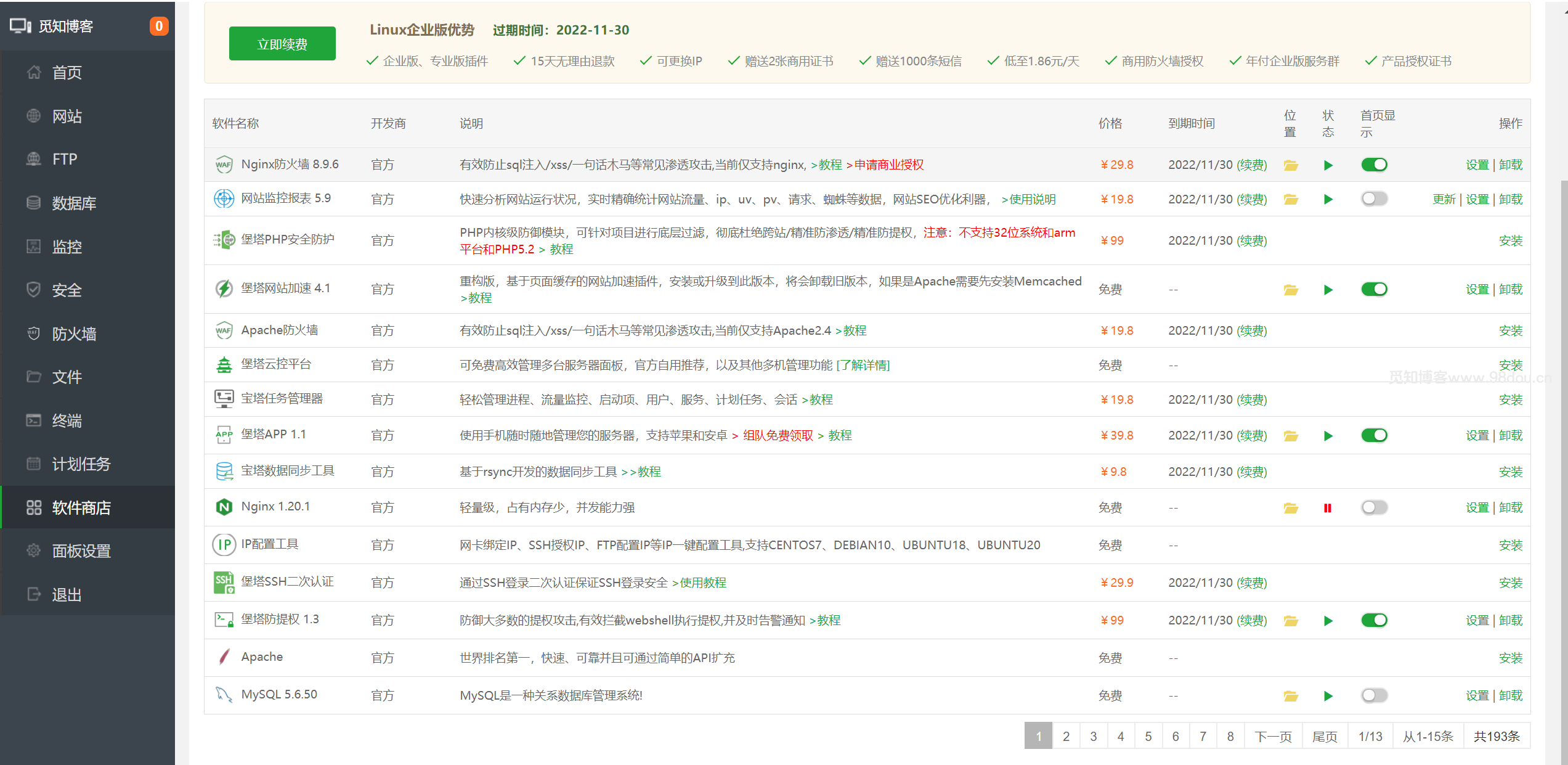Click the 堡塔SSH二次认证 SSH icon
This screenshot has width=1568, height=765.
224,582
